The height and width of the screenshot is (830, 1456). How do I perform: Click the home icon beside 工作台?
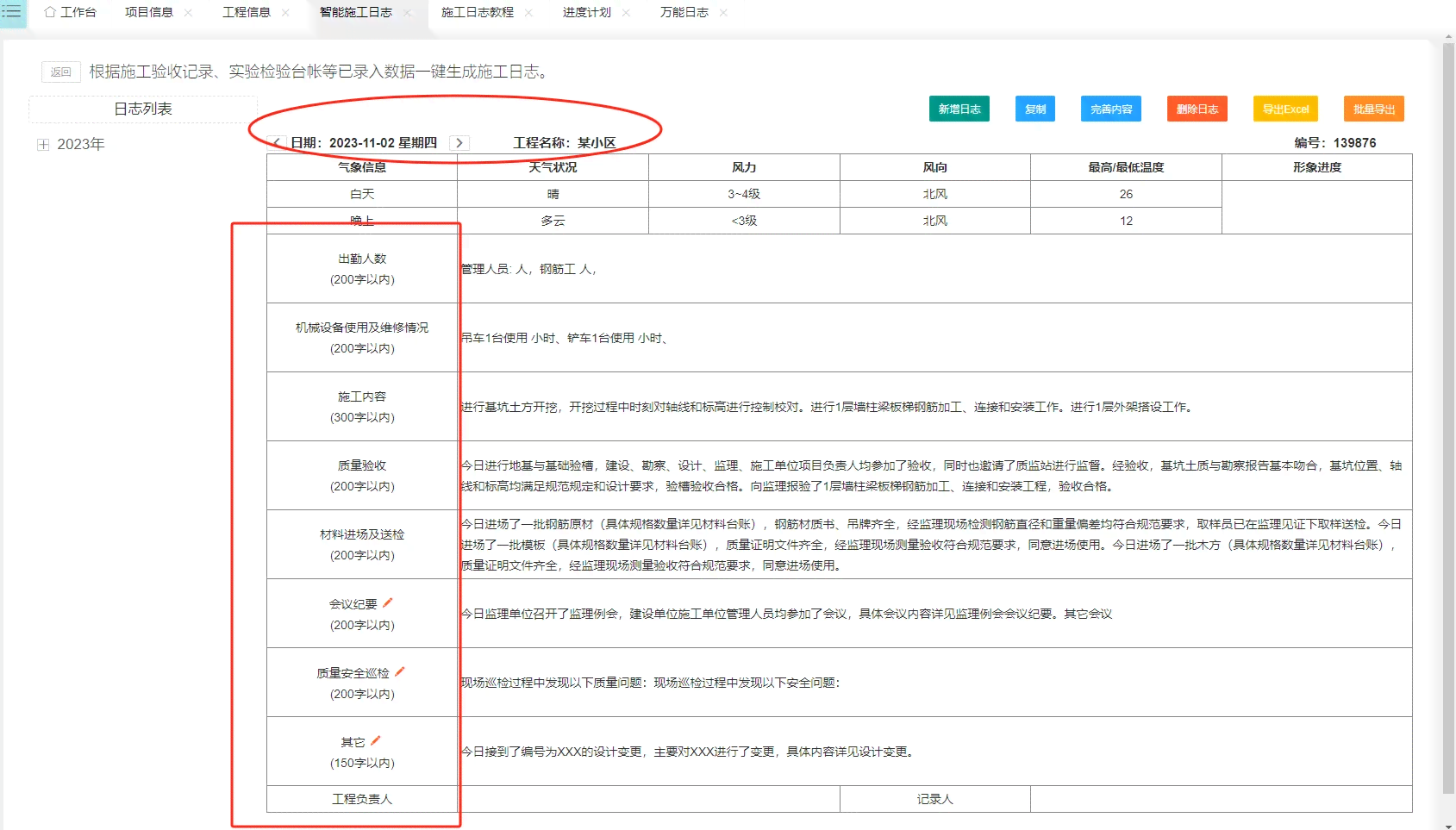[x=50, y=12]
